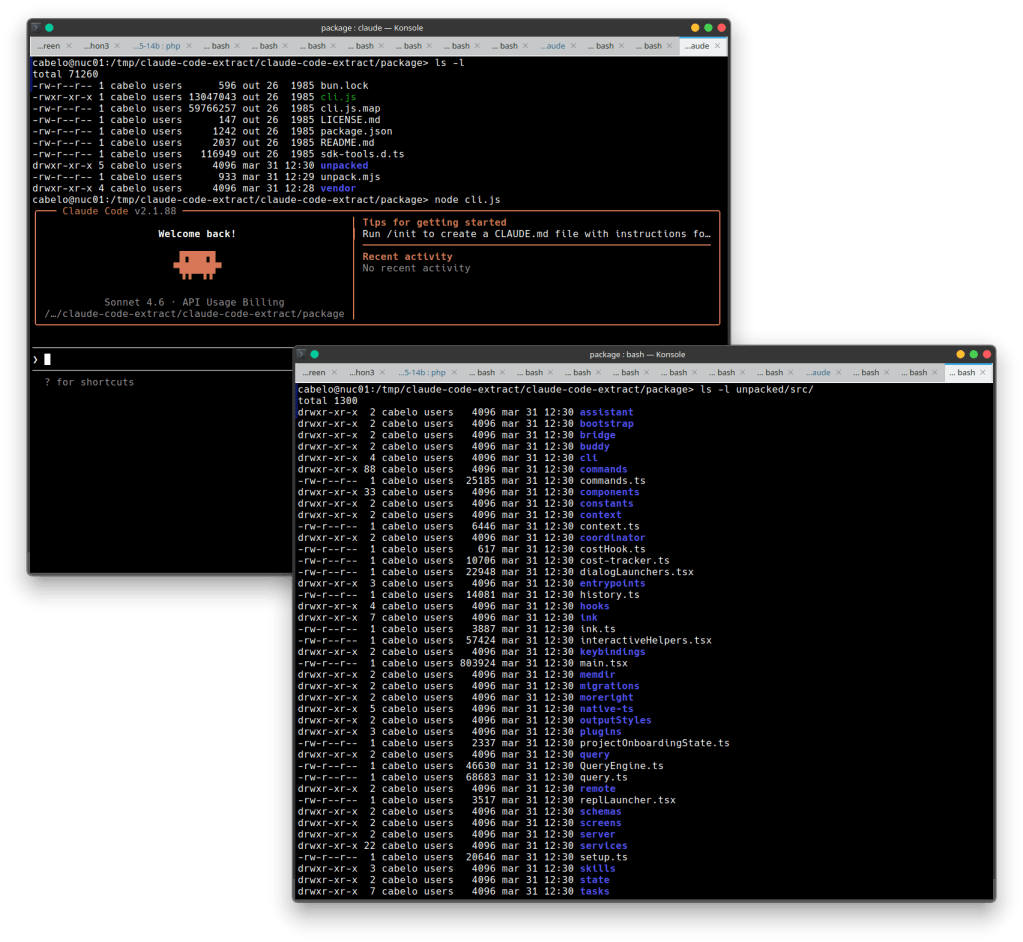The width and height of the screenshot is (1023, 942).
Task: Close the active ...aude tab in the claude window
Action: [719, 46]
